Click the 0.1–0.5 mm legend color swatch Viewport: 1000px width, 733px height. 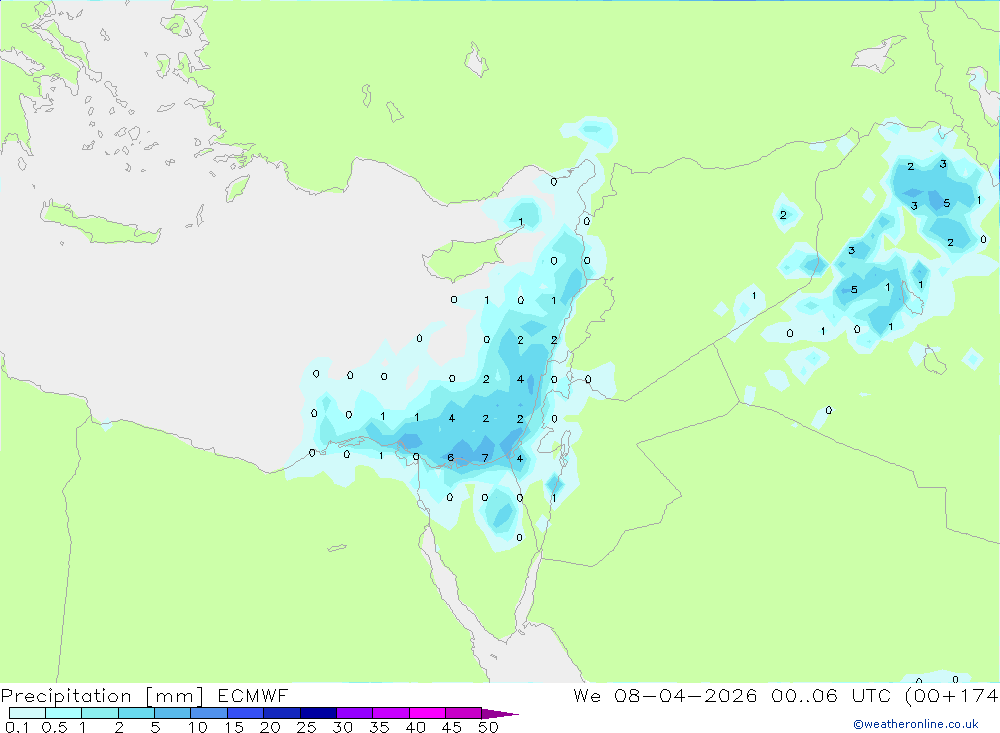click(27, 713)
